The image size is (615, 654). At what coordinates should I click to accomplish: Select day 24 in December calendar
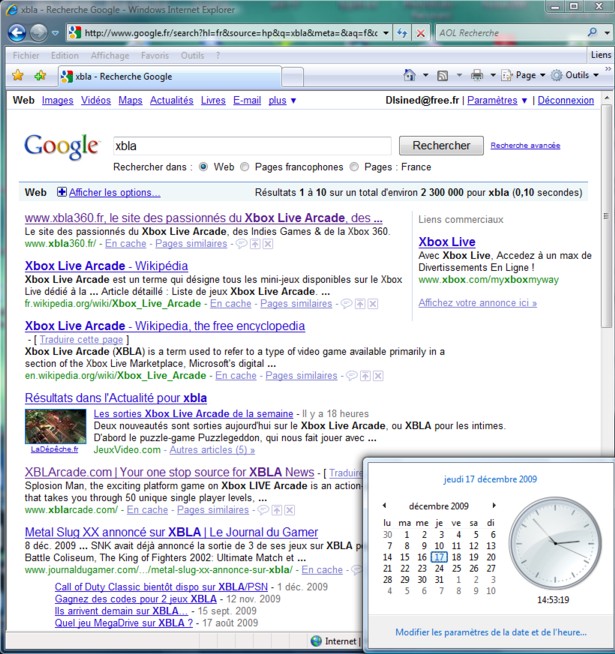[x=439, y=568]
